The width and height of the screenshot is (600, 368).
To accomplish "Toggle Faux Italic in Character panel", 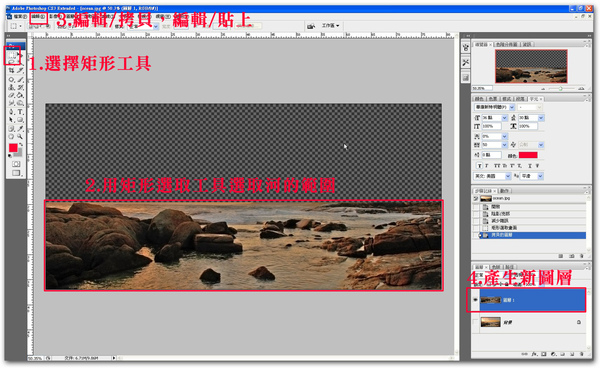I will [x=487, y=166].
